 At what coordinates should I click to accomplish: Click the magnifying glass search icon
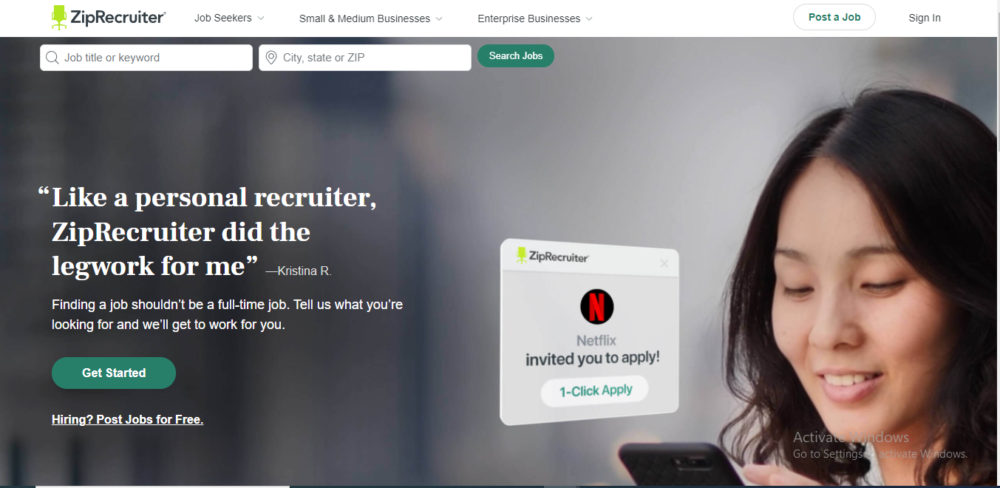[52, 57]
